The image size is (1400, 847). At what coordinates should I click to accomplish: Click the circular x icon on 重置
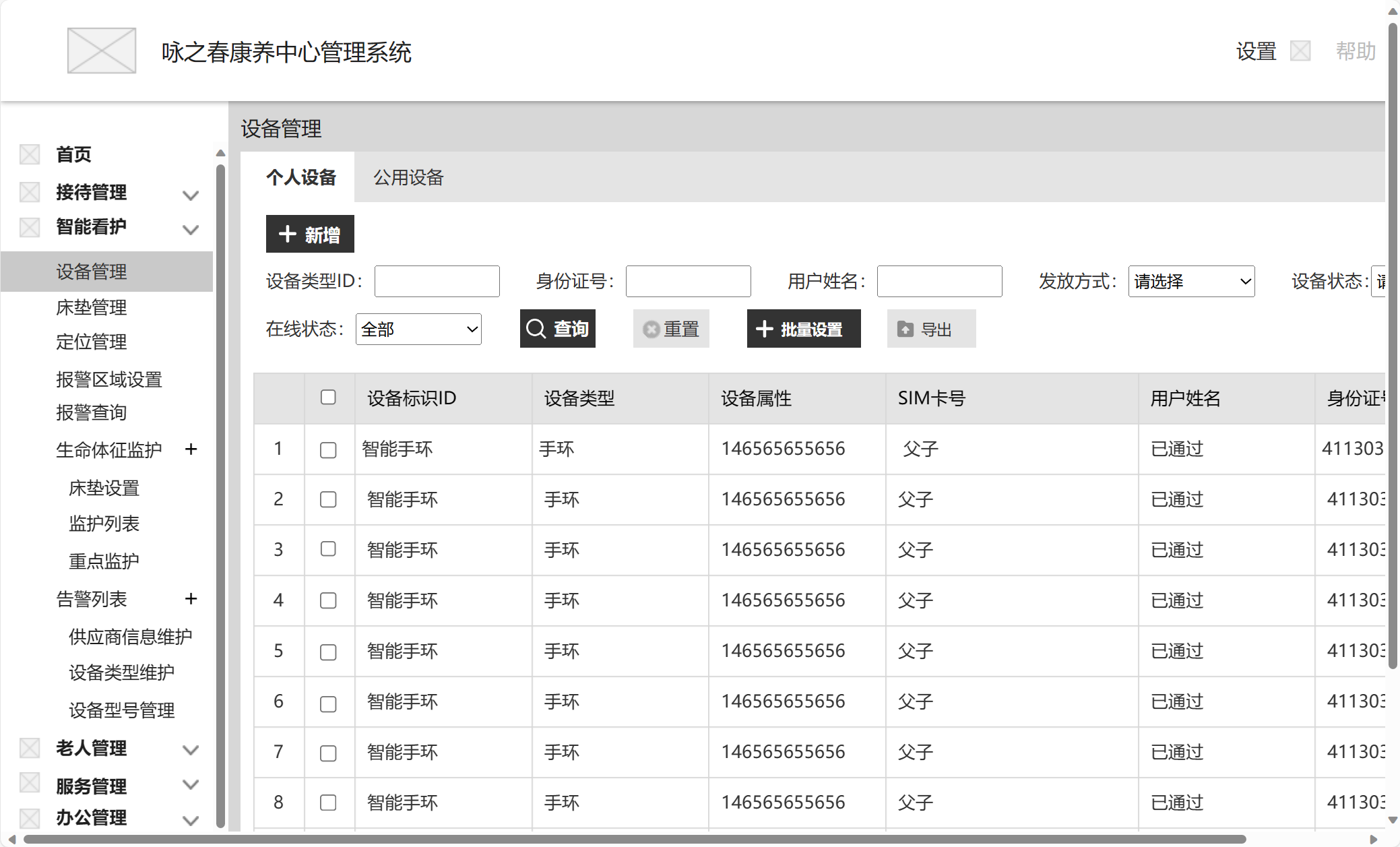click(651, 330)
